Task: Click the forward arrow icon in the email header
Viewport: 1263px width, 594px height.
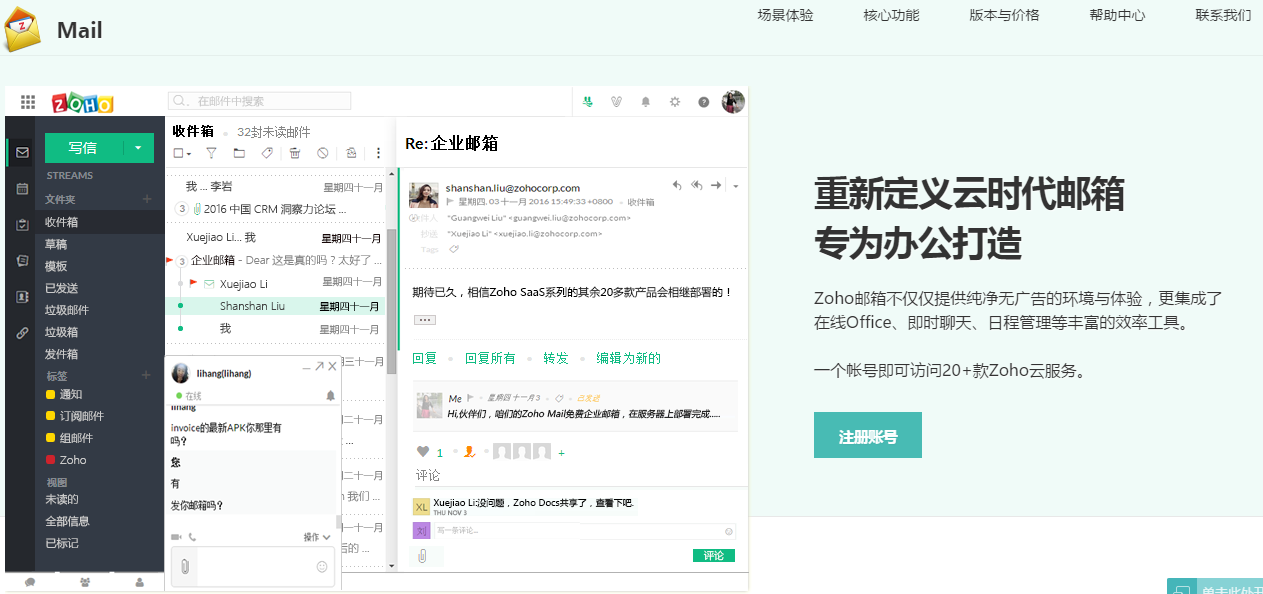Action: point(718,185)
